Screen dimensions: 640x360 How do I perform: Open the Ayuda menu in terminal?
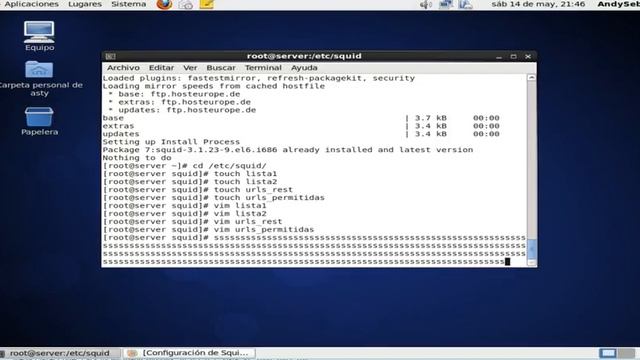(304, 68)
